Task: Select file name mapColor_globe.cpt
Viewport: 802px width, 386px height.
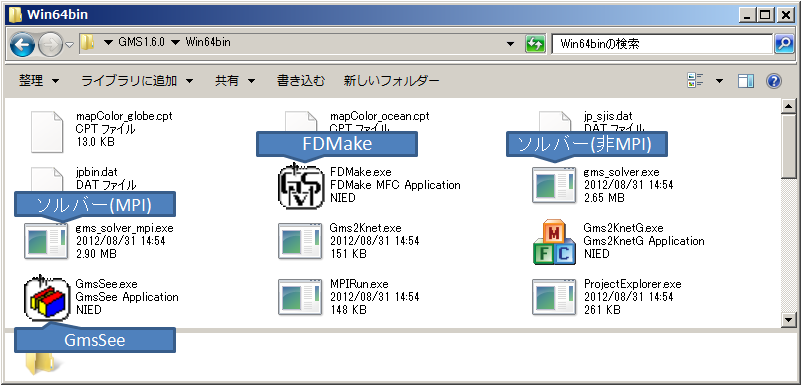Action: click(124, 117)
